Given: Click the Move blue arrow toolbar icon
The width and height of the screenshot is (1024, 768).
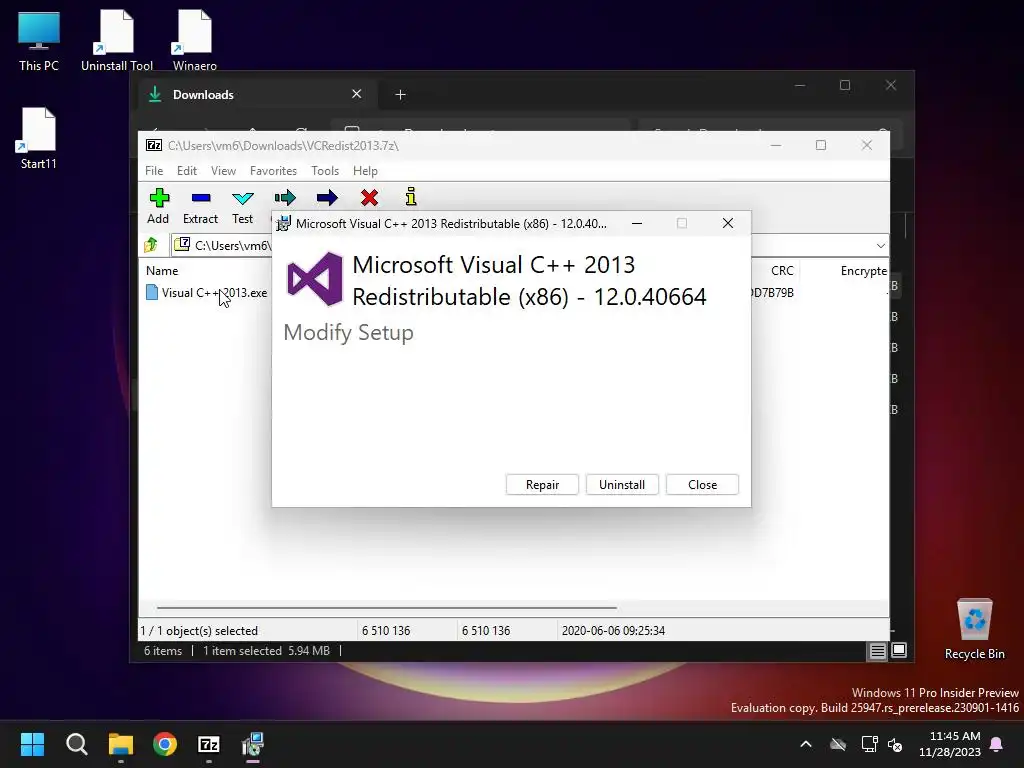Looking at the screenshot, I should click(x=327, y=198).
